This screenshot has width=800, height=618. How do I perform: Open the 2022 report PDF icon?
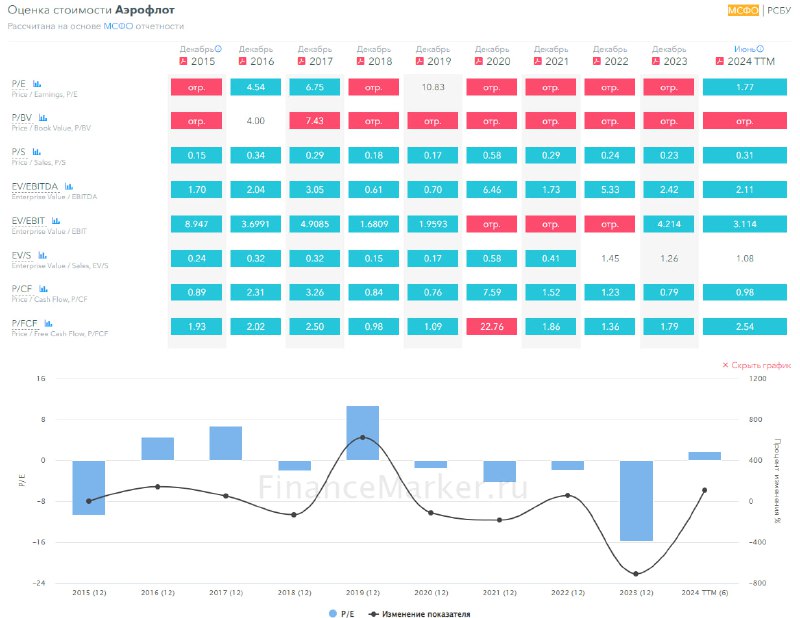597,61
